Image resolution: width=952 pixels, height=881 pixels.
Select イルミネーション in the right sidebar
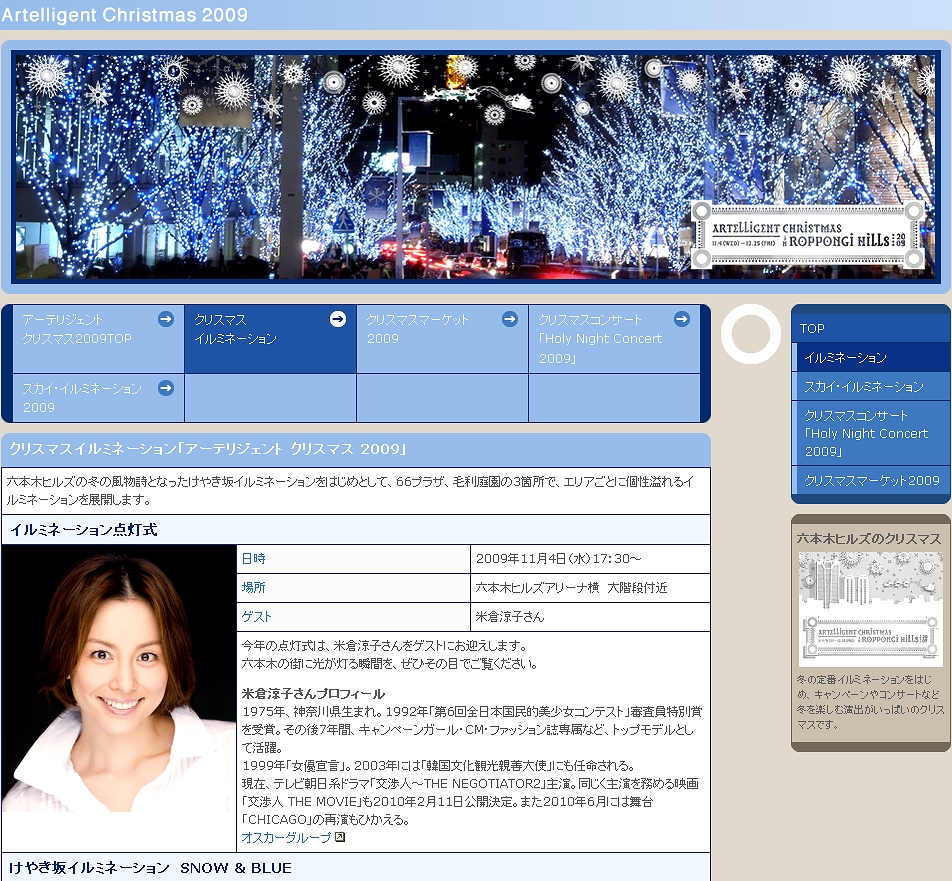pos(845,357)
